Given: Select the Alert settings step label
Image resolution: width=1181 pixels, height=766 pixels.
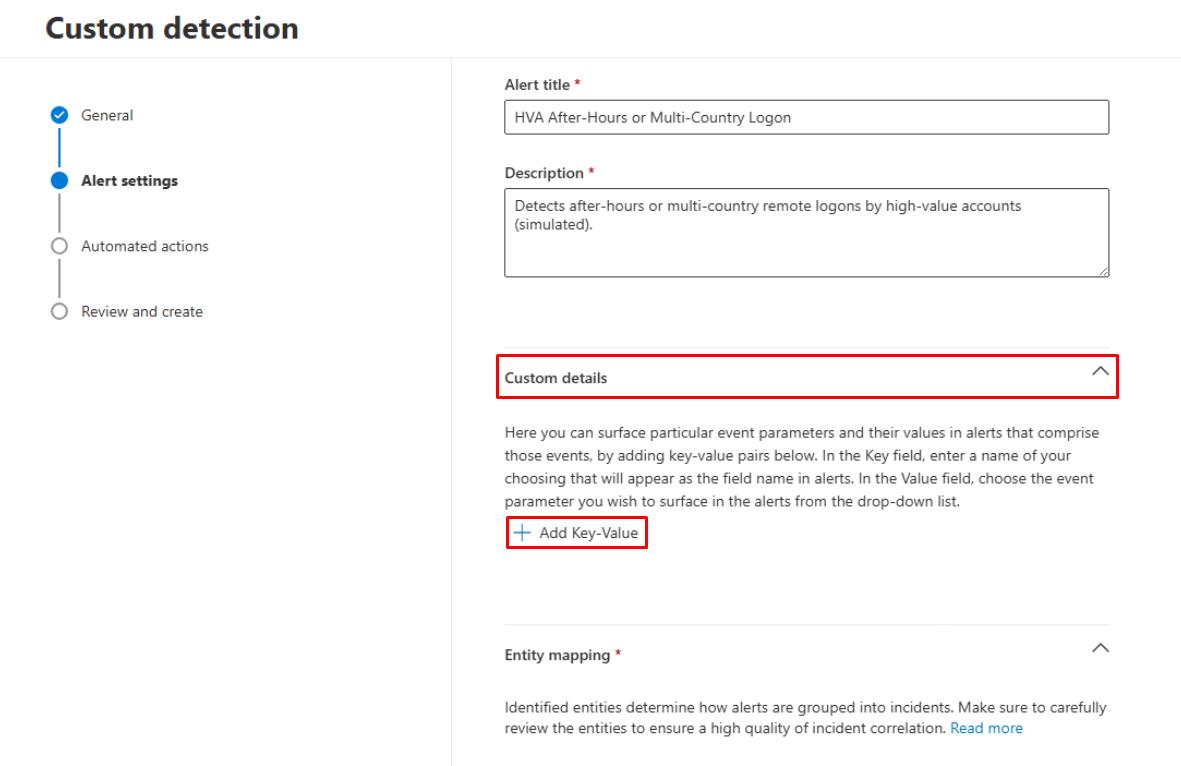Looking at the screenshot, I should pos(129,181).
